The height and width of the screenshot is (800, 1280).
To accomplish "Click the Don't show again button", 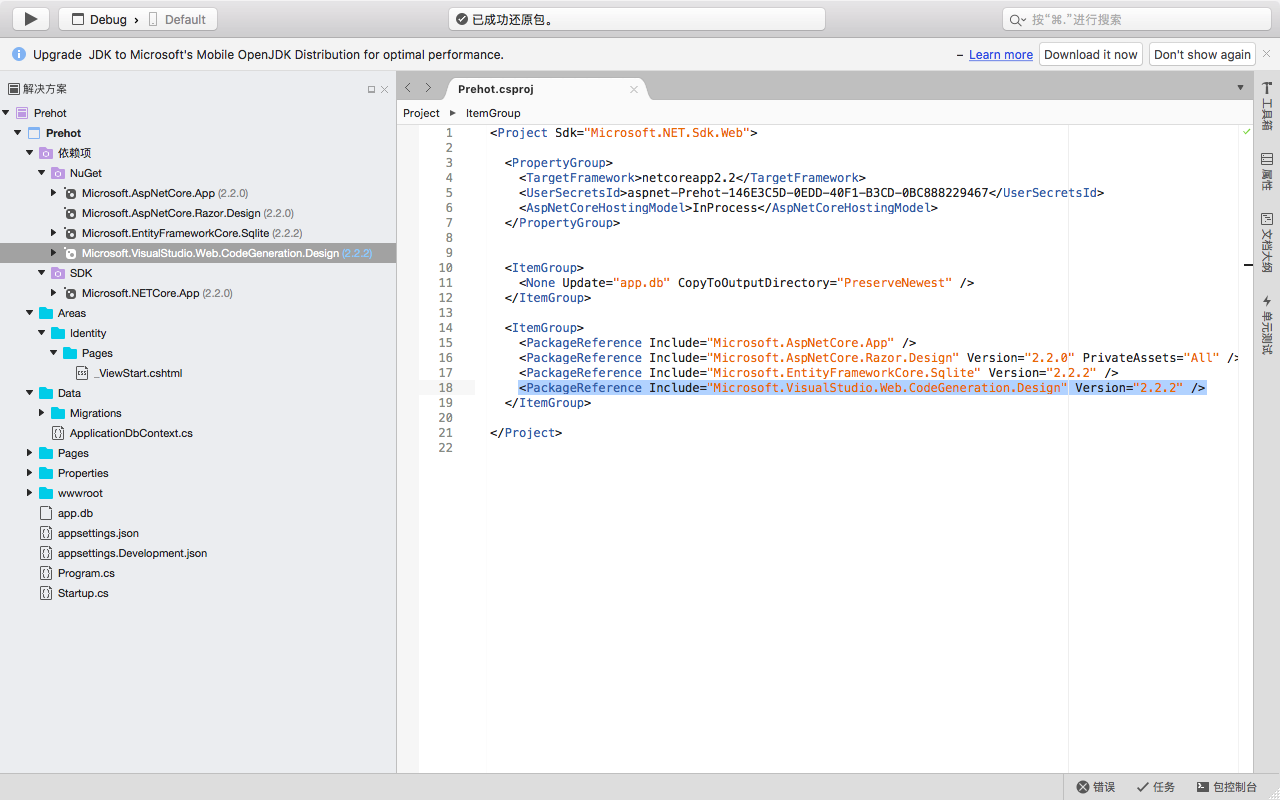I will [x=1202, y=55].
